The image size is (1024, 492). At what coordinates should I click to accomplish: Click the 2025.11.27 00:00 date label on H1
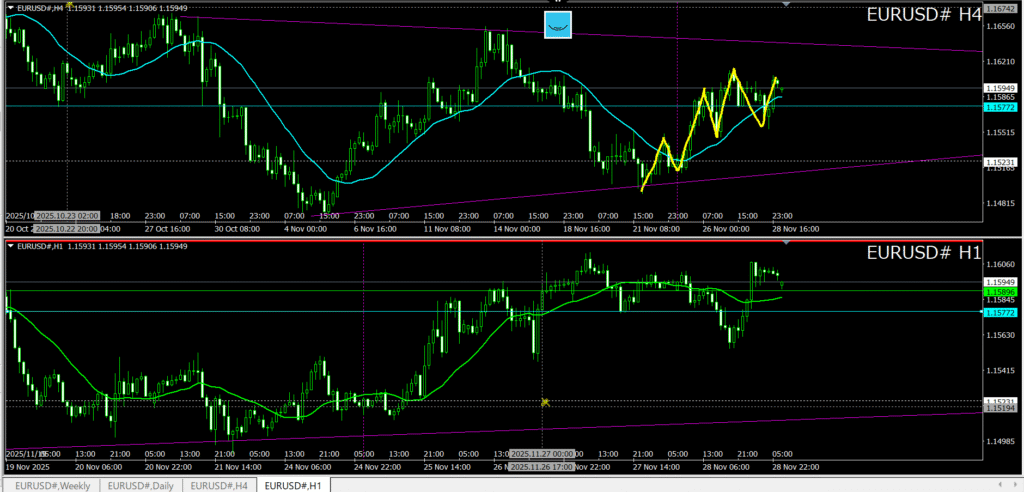click(543, 454)
